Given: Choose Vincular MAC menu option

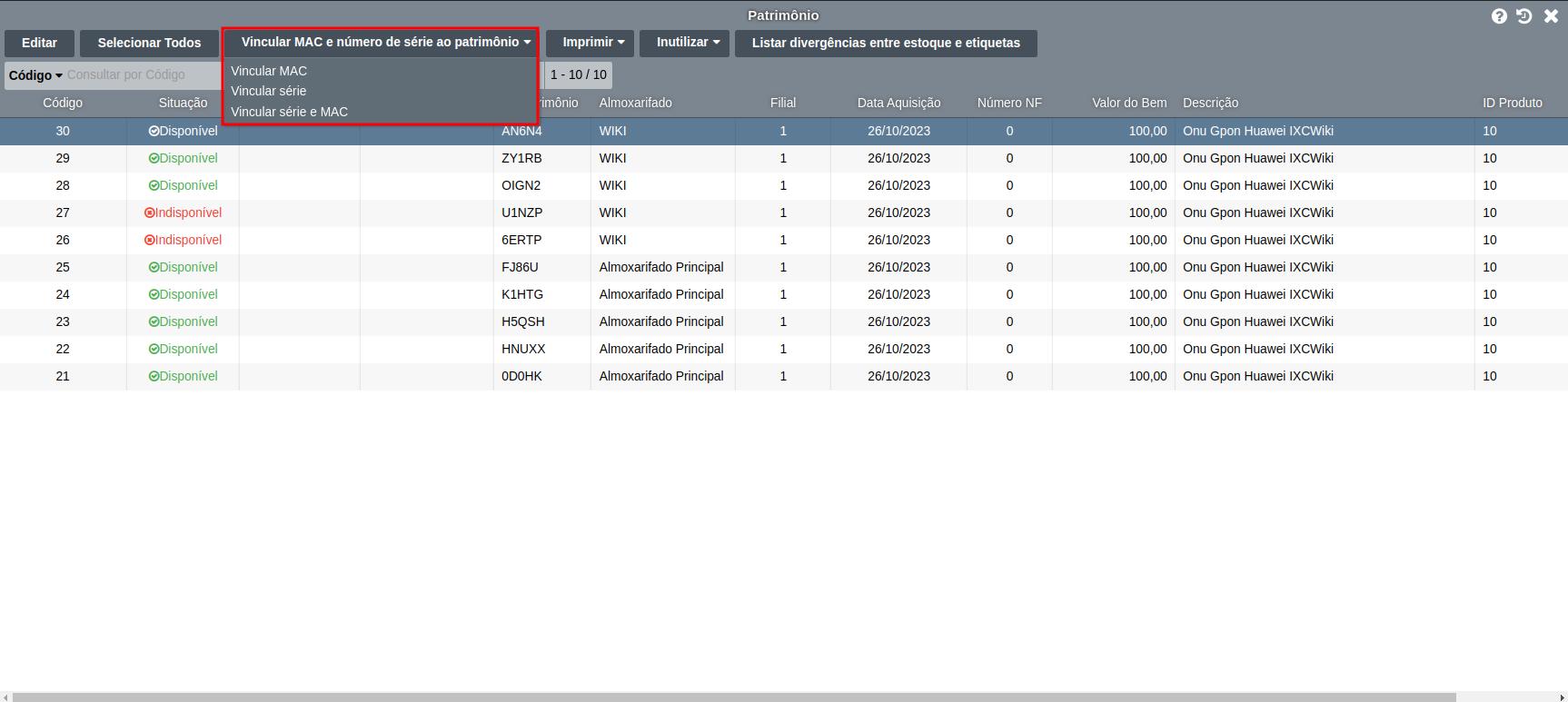Looking at the screenshot, I should pyautogui.click(x=269, y=71).
